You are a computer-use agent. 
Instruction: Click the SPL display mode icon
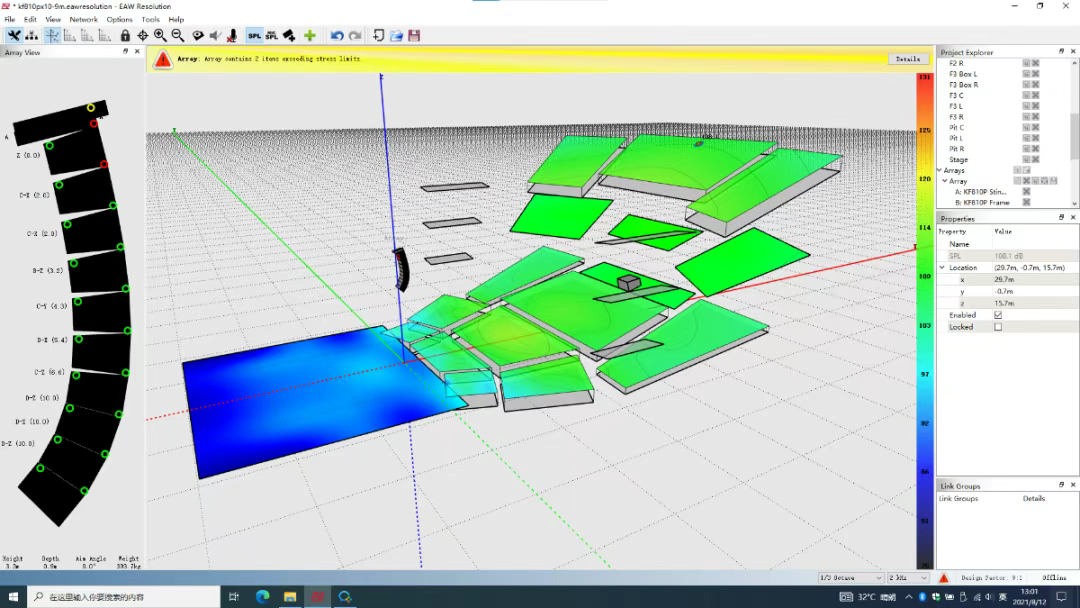pos(254,36)
